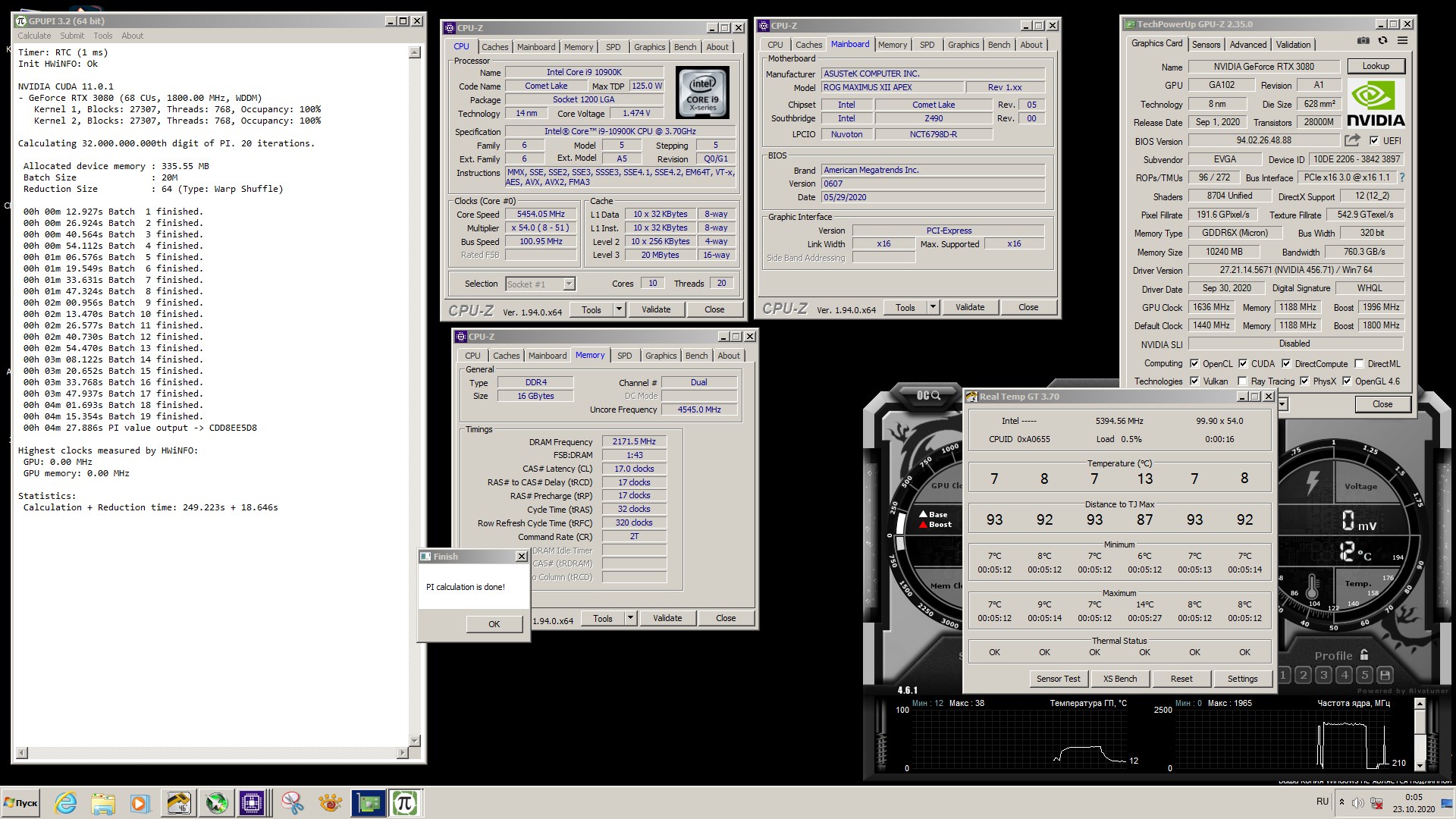Toggle the OpenGL 4.6 checkbox
Viewport: 1456px width, 819px height.
(1347, 381)
